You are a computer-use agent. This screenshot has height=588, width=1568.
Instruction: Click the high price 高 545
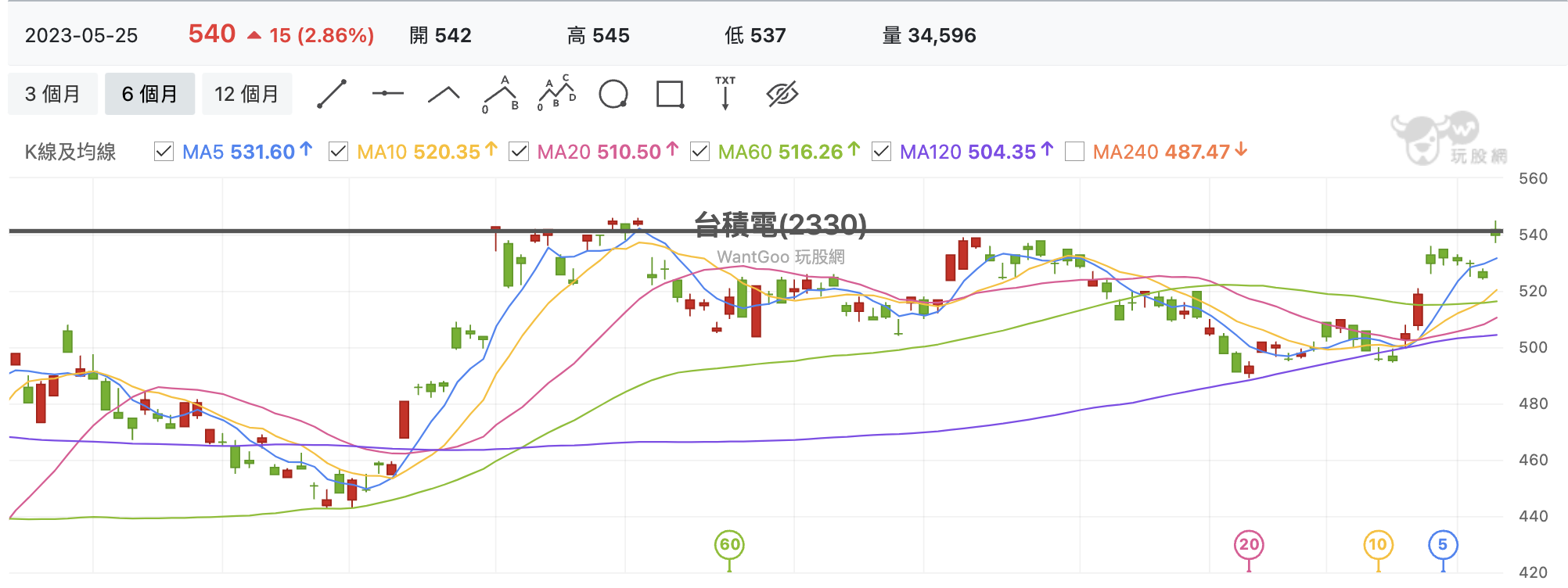coord(599,36)
